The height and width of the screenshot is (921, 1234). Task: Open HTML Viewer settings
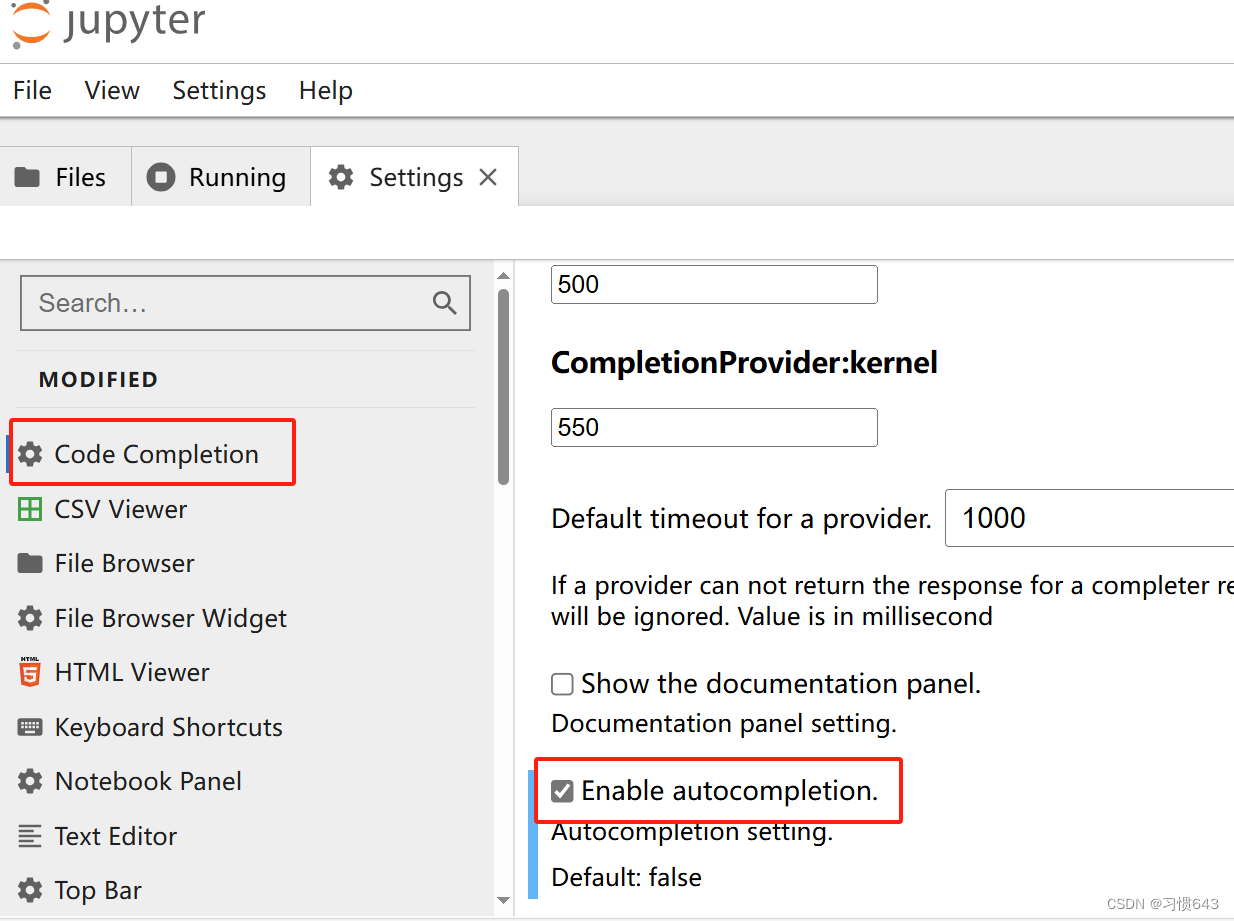click(131, 672)
